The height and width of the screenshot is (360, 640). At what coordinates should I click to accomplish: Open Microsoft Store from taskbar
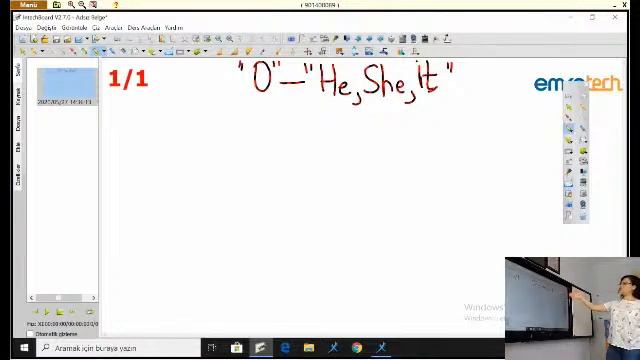pos(237,348)
